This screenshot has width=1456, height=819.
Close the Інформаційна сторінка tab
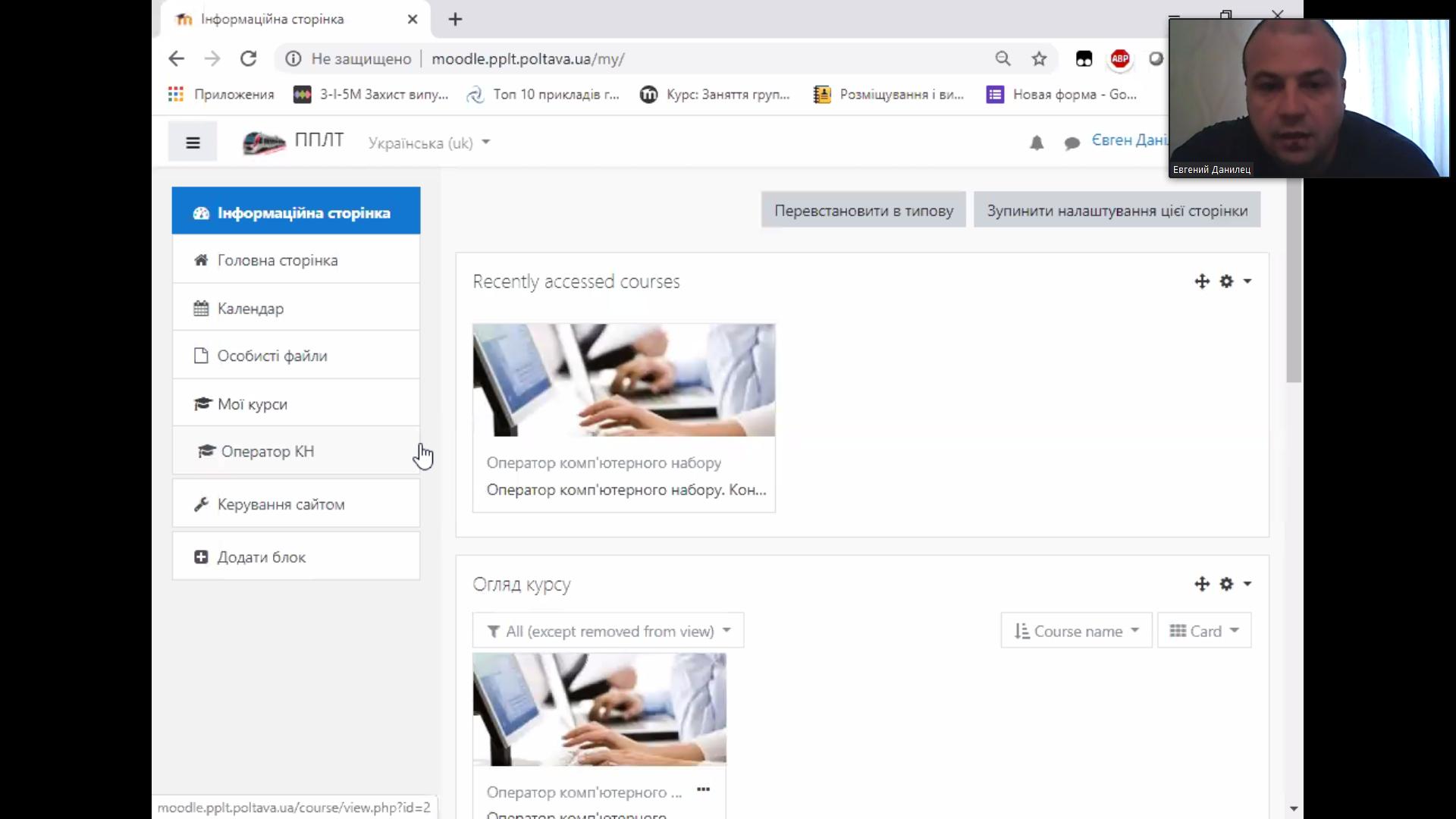(x=413, y=20)
